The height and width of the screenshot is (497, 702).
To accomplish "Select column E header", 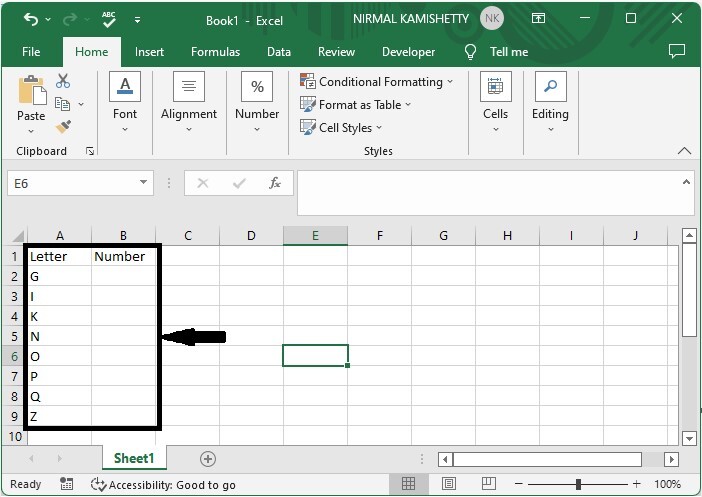I will point(315,236).
